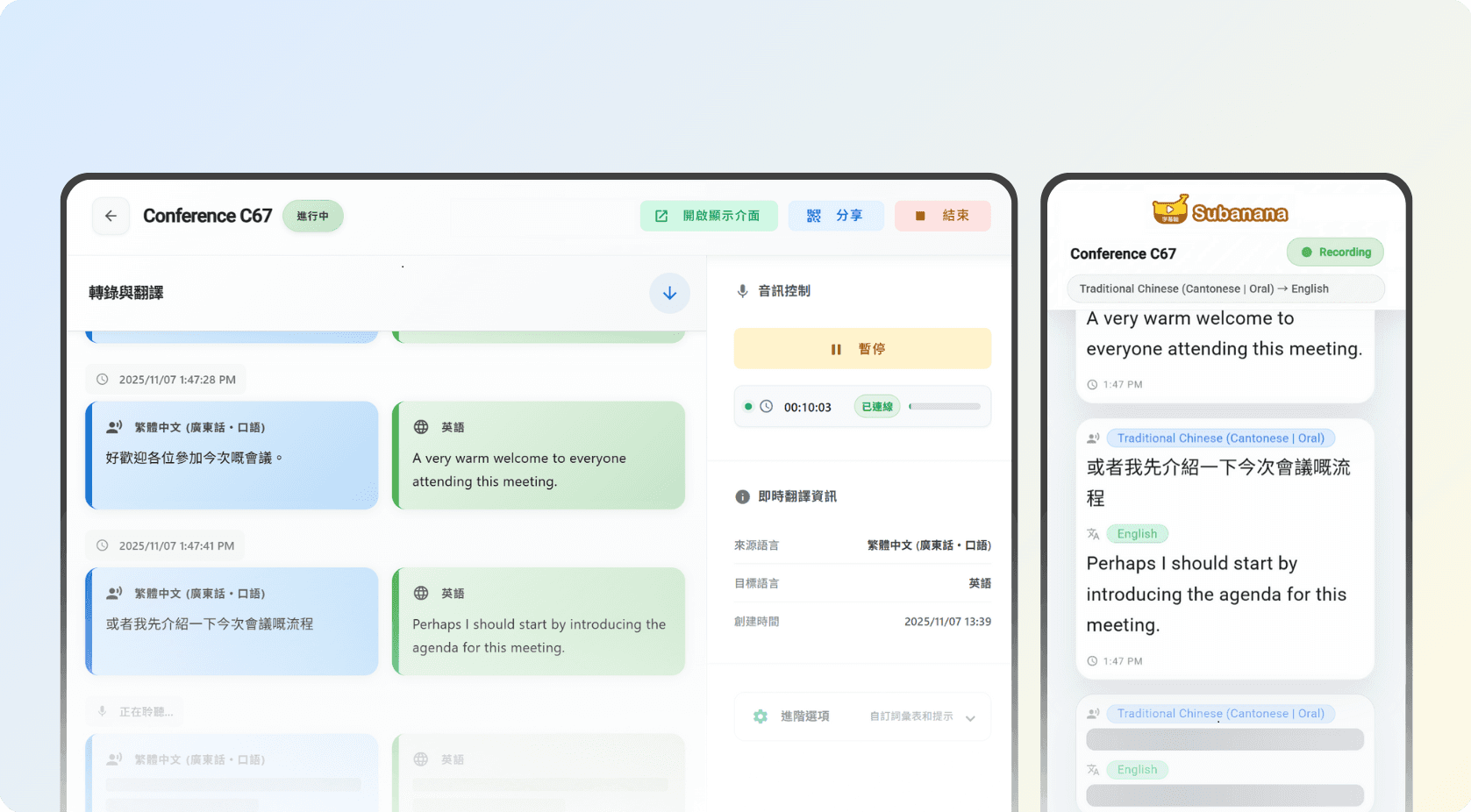Click the 結束 button to end the meeting

(x=942, y=216)
